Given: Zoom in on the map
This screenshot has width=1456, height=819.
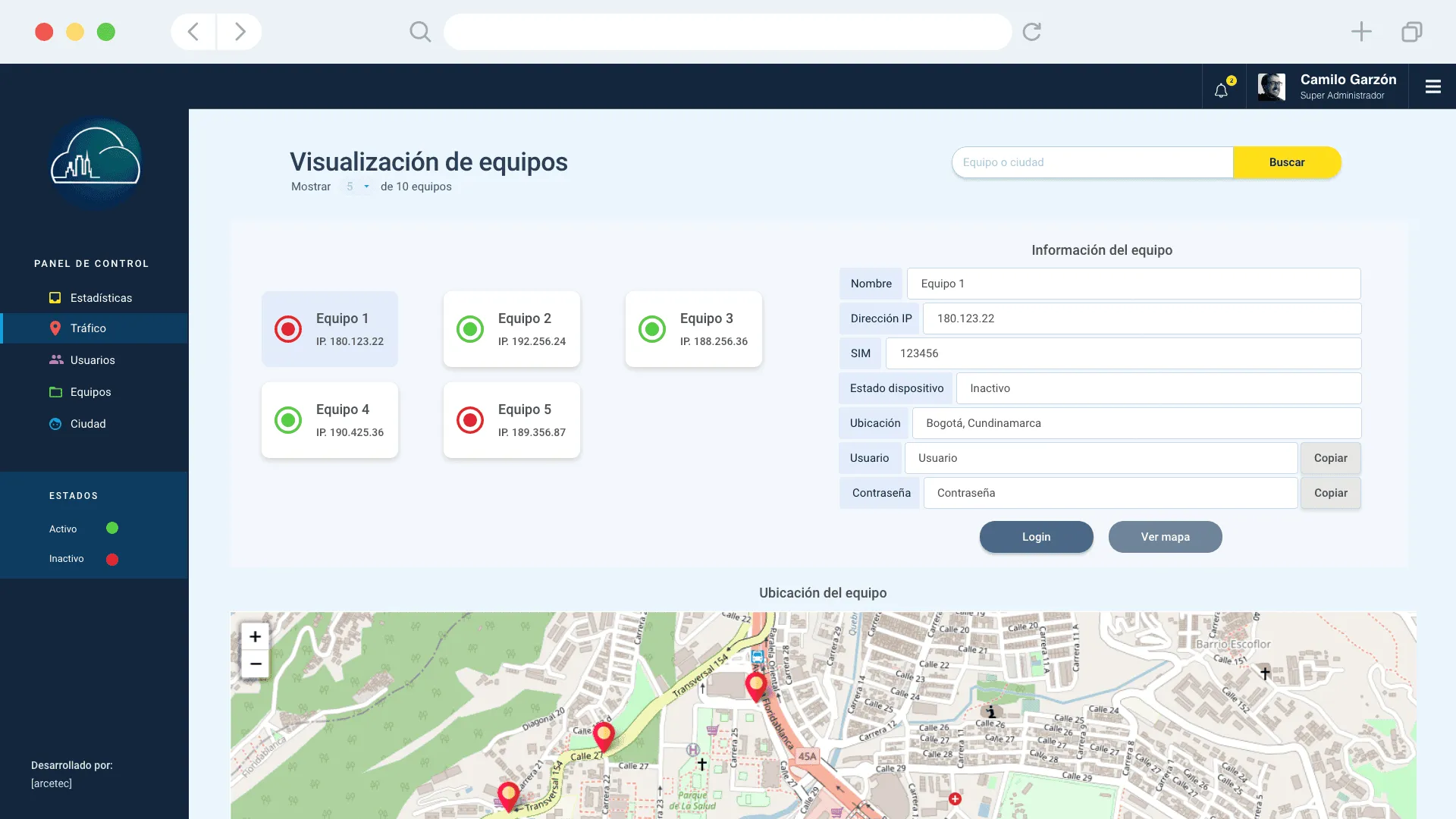Looking at the screenshot, I should click(256, 636).
